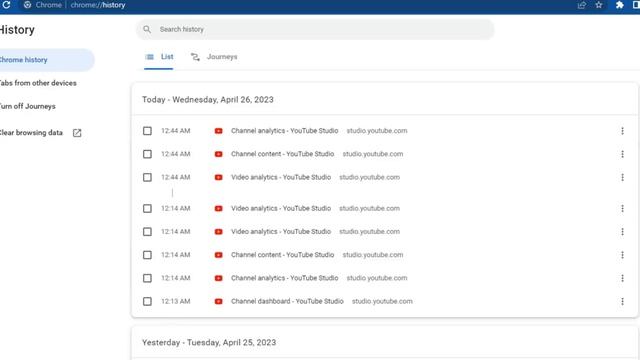The image size is (640, 360).
Task: Tick the checkbox for 12:44 AM Video analytics
Action: tap(147, 177)
